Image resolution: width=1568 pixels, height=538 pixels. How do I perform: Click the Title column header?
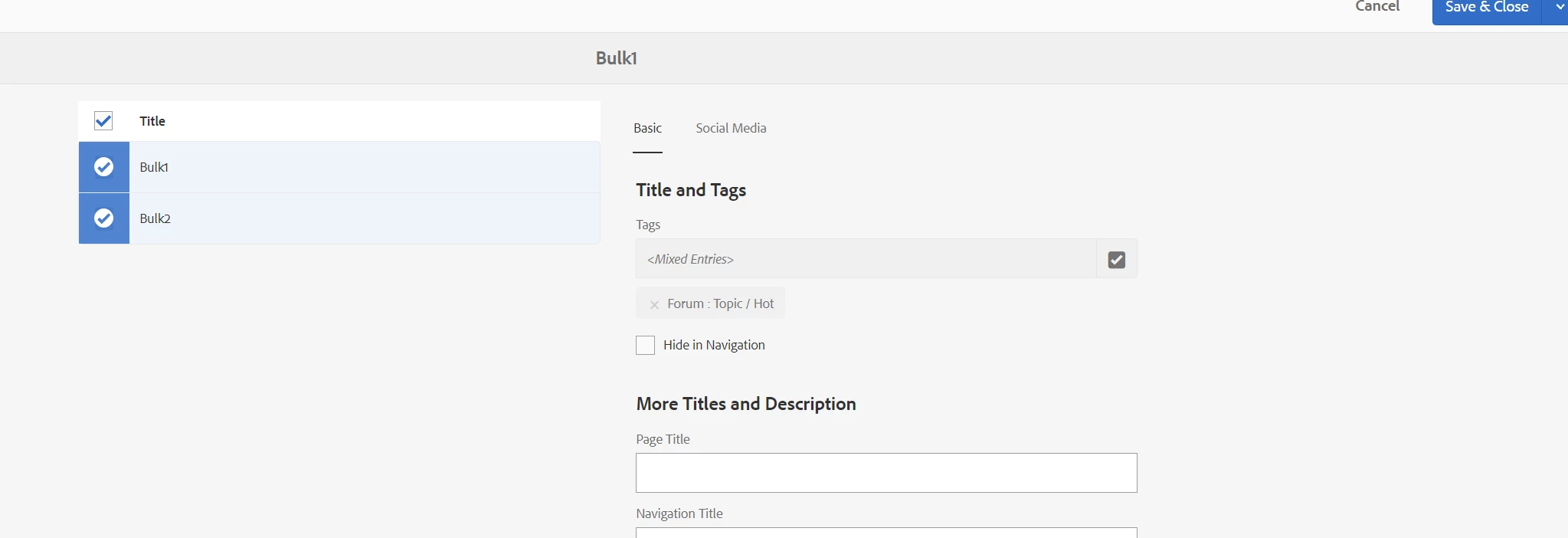click(x=152, y=121)
